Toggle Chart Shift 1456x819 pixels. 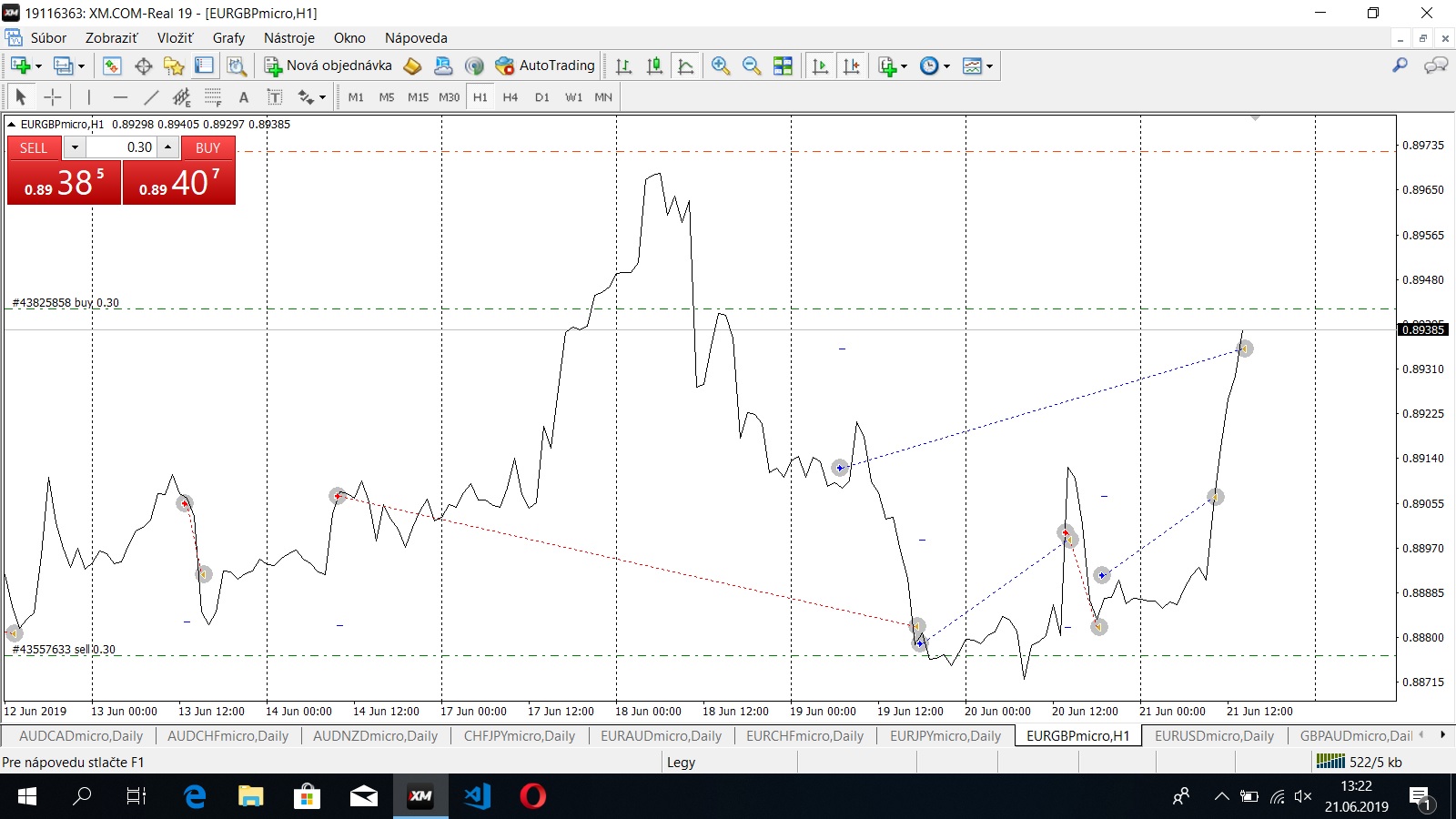tap(851, 66)
